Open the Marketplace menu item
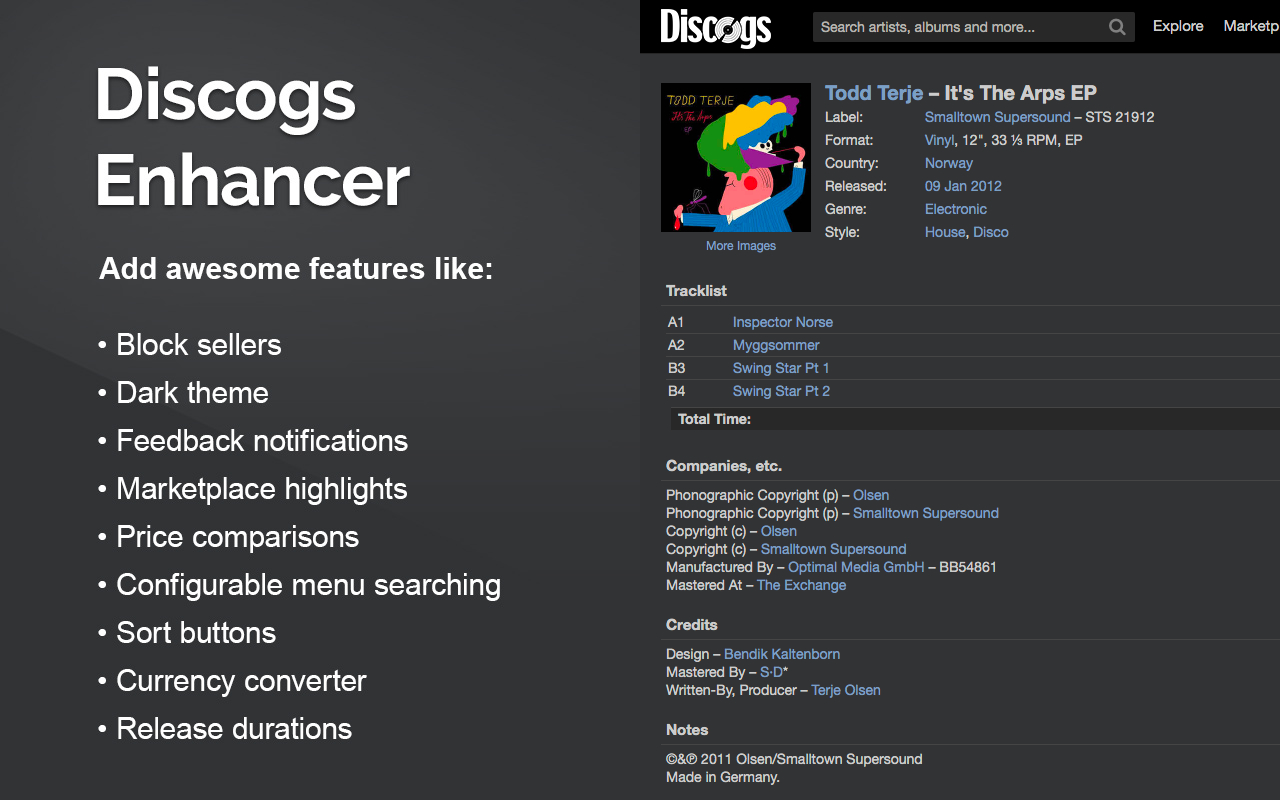 1251,26
